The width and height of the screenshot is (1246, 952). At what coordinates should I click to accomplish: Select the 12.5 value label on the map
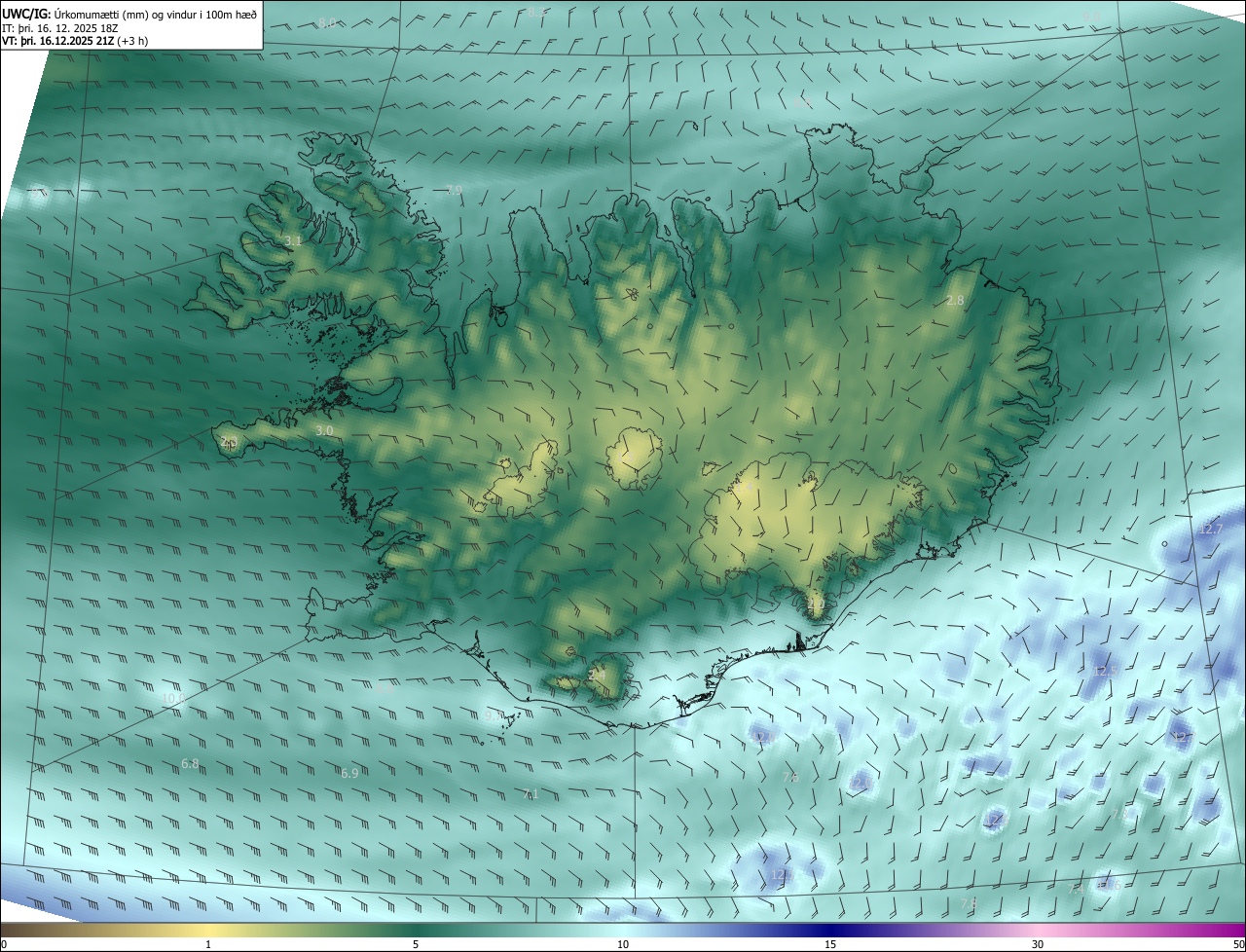(1106, 672)
